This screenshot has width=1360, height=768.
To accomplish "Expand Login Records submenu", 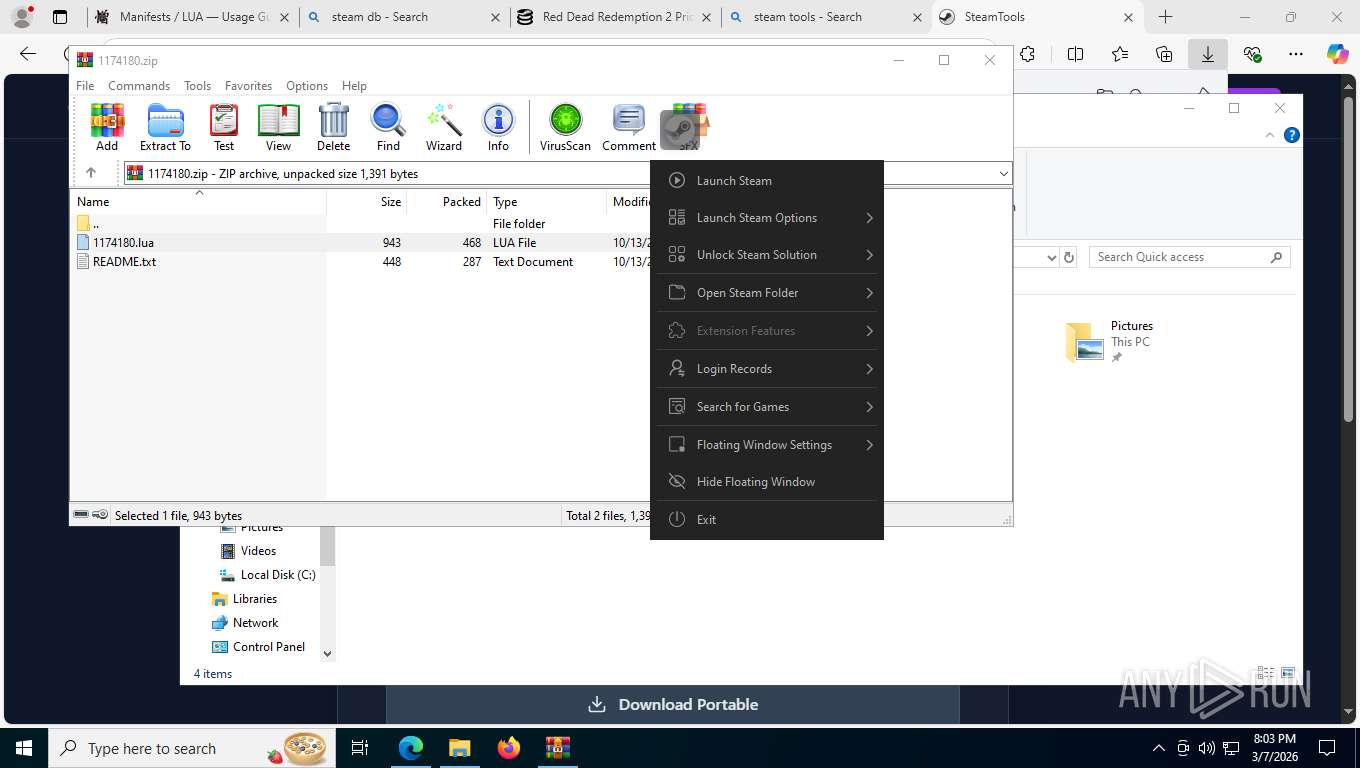I will [767, 369].
